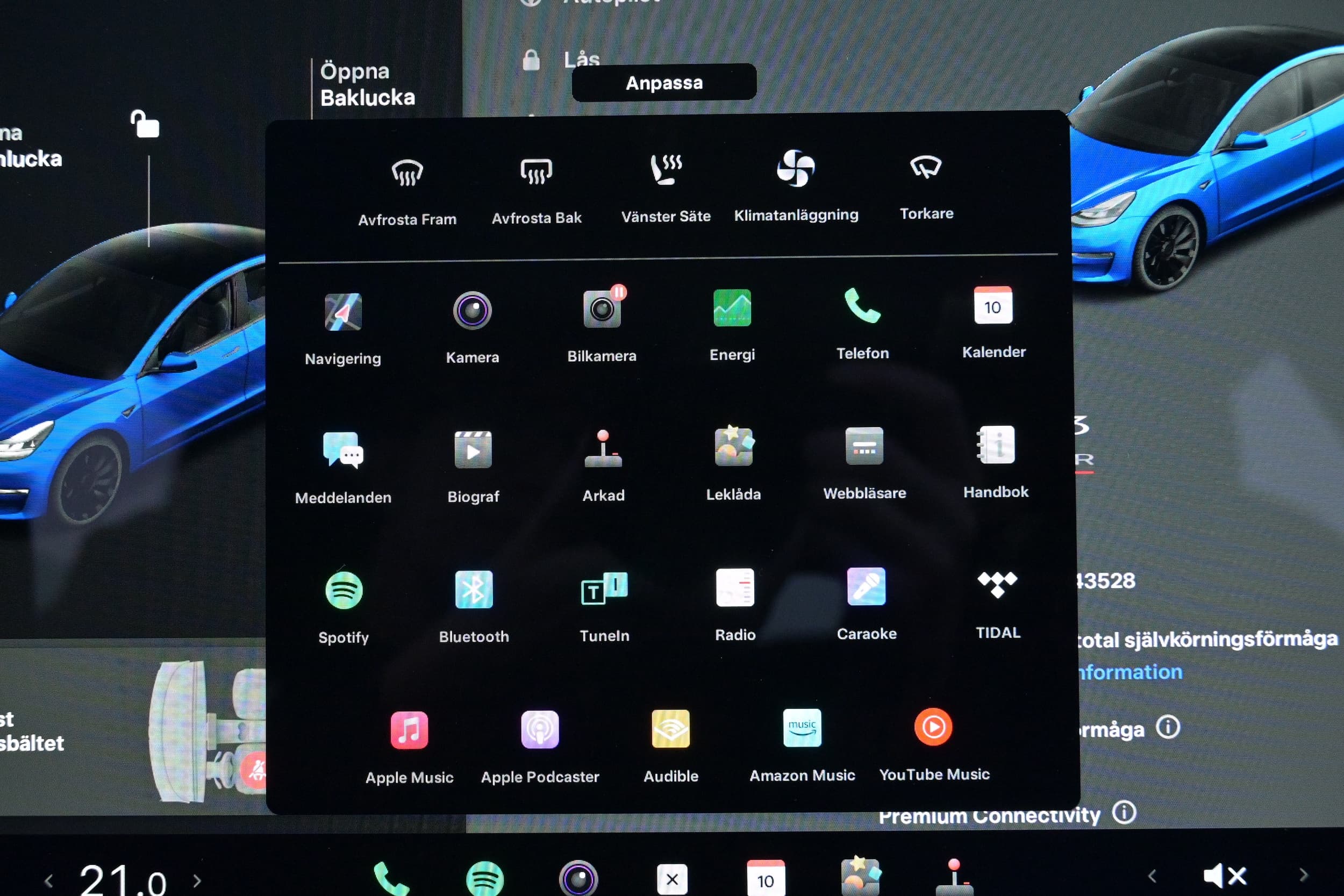Raise volume with arrow right of speaker
The height and width of the screenshot is (896, 1344).
tap(1304, 875)
